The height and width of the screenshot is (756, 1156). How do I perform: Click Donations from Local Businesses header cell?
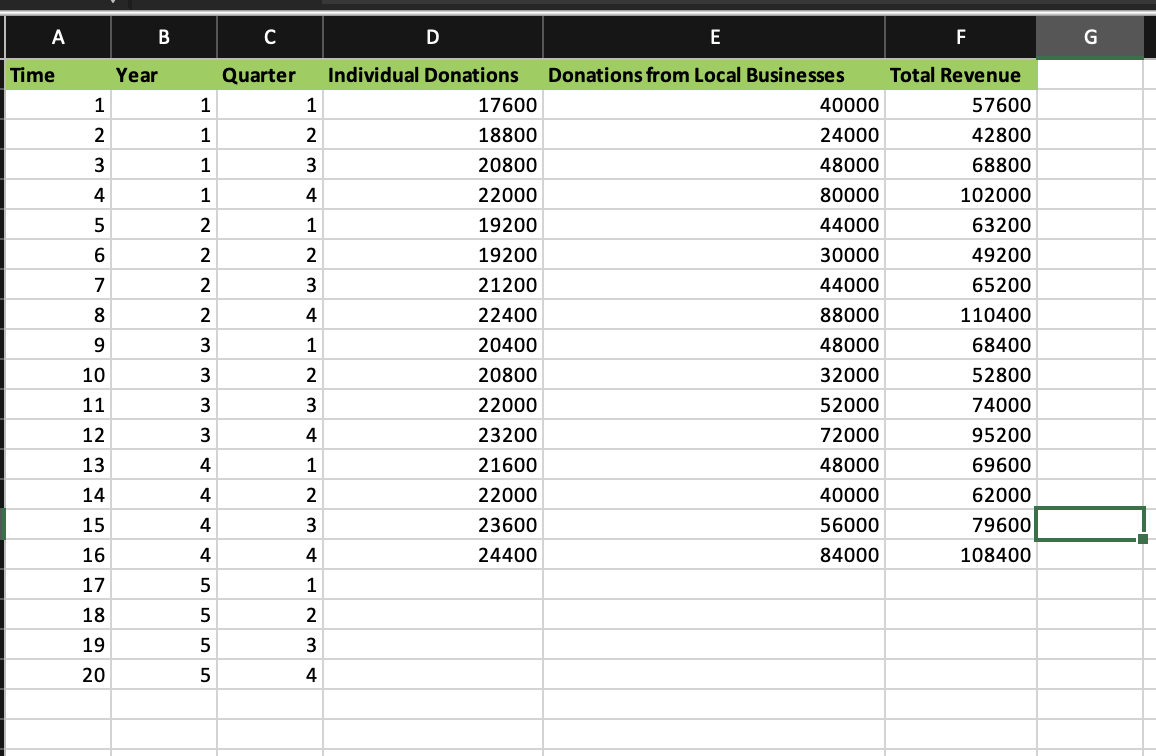point(714,74)
